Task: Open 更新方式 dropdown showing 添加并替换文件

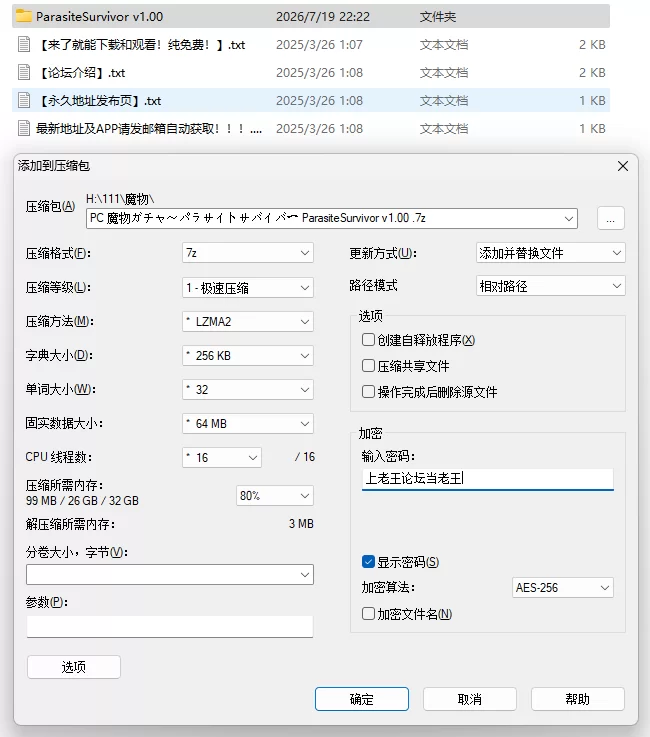Action: pos(550,253)
